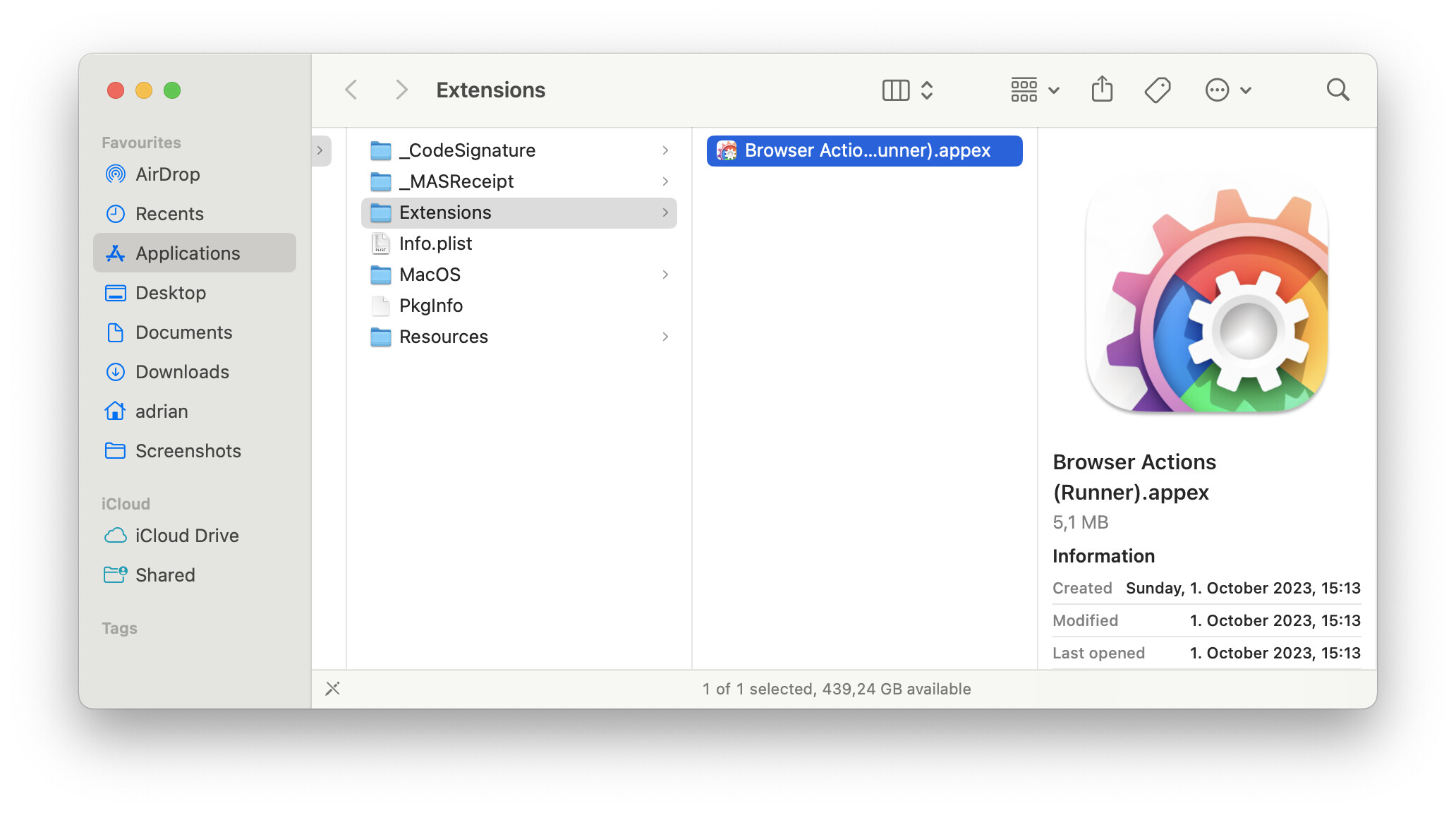Open the MacOS folder
Viewport: 1456px width, 813px height.
(430, 275)
